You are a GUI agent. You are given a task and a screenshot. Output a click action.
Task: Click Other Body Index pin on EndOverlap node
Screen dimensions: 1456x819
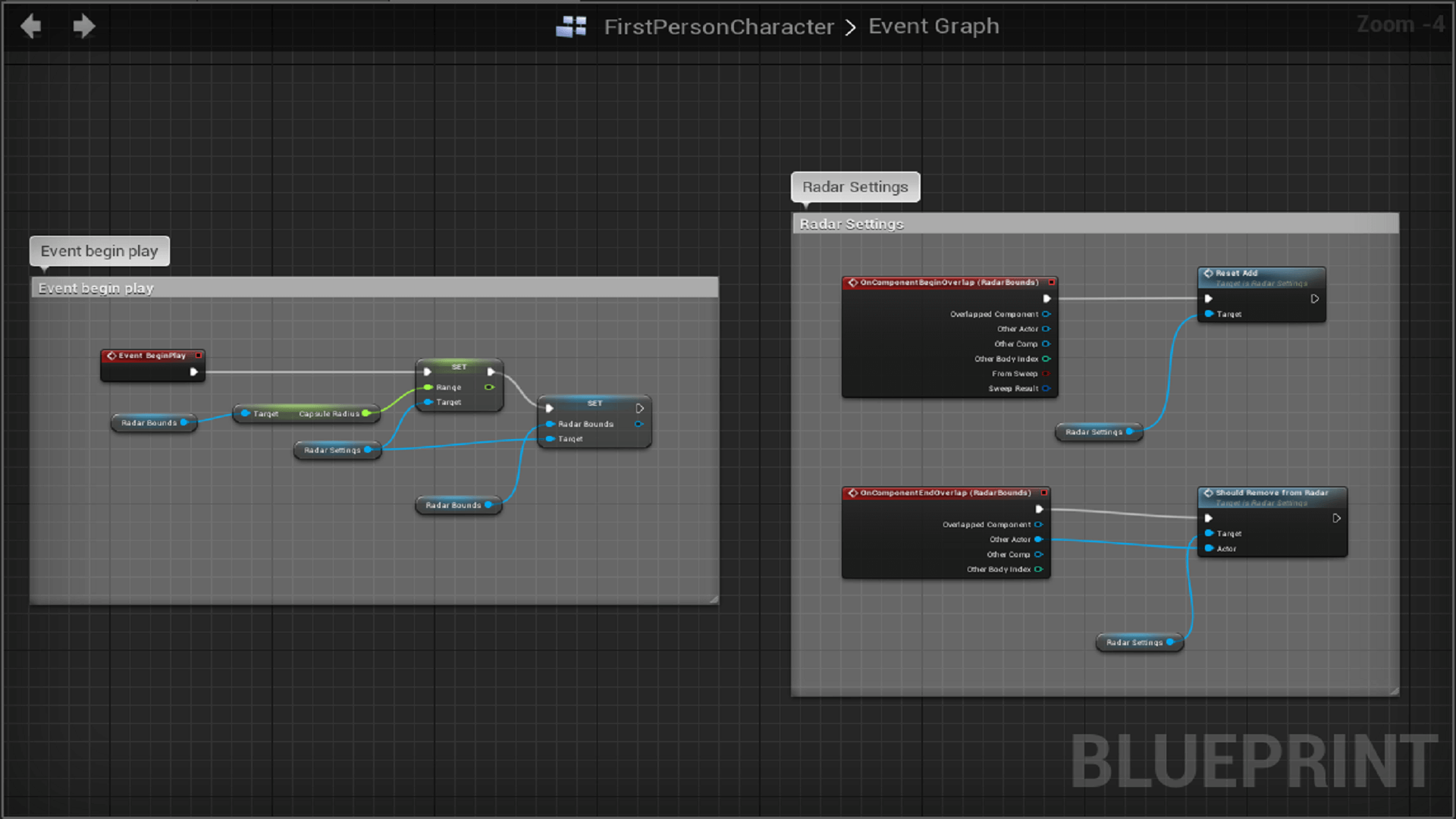pyautogui.click(x=1039, y=570)
